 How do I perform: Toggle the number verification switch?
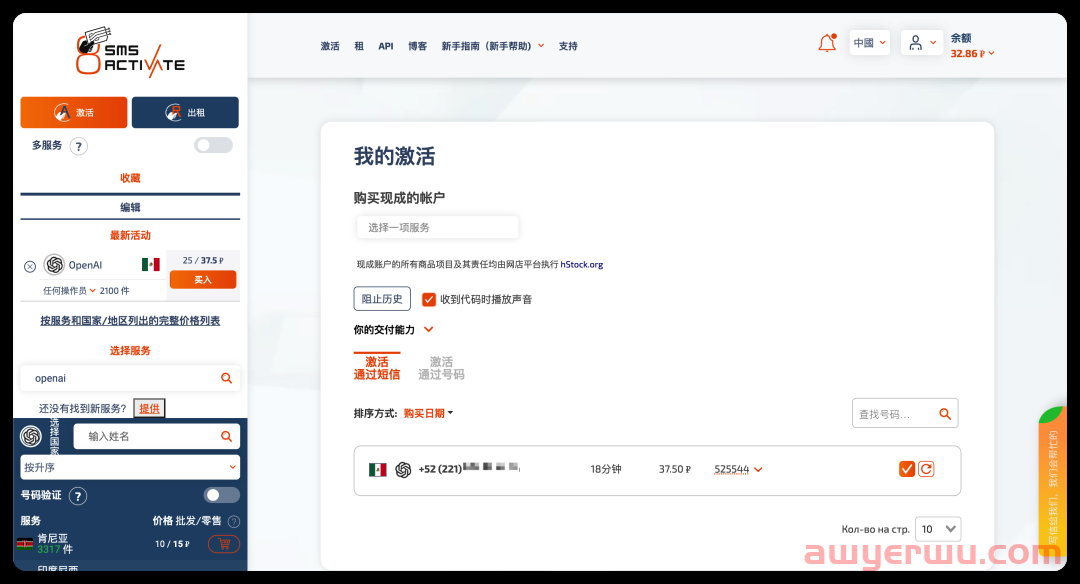tap(222, 495)
